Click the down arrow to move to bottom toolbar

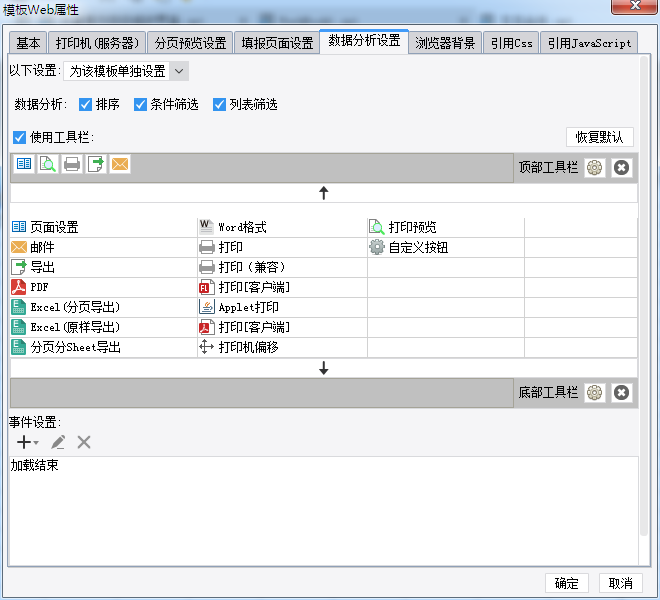323,368
